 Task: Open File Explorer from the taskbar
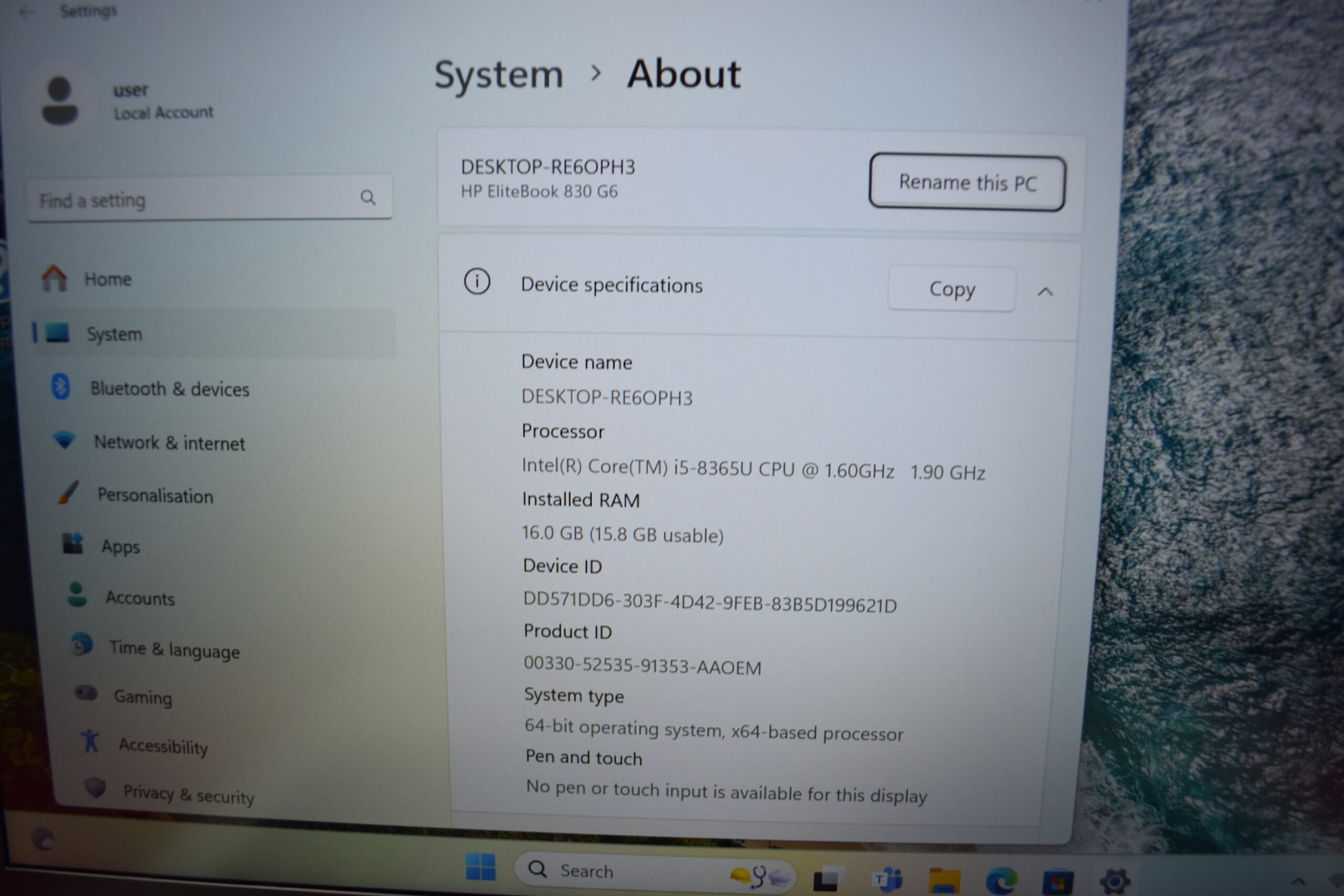pyautogui.click(x=944, y=881)
